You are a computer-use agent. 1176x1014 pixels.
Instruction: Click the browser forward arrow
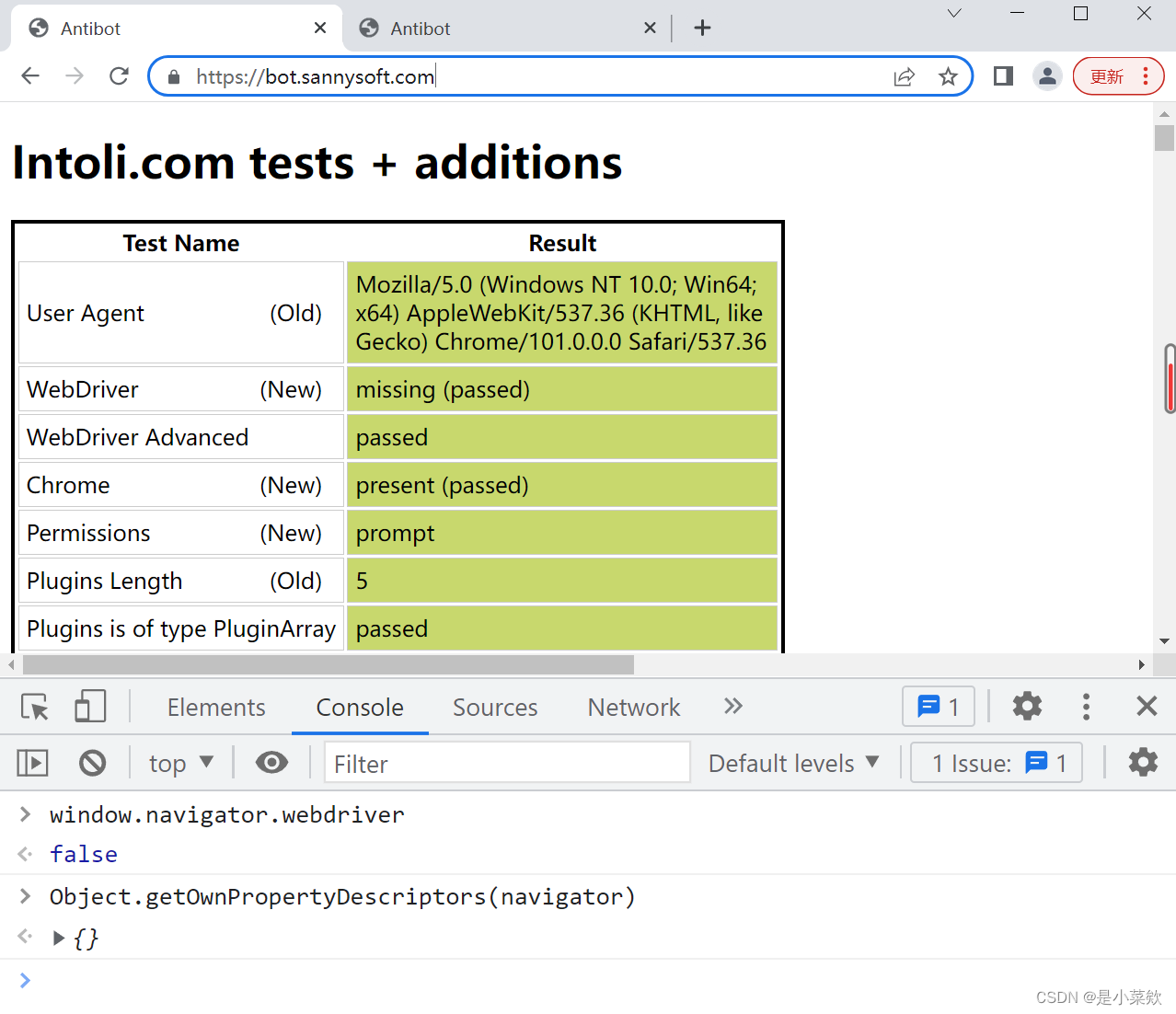75,76
